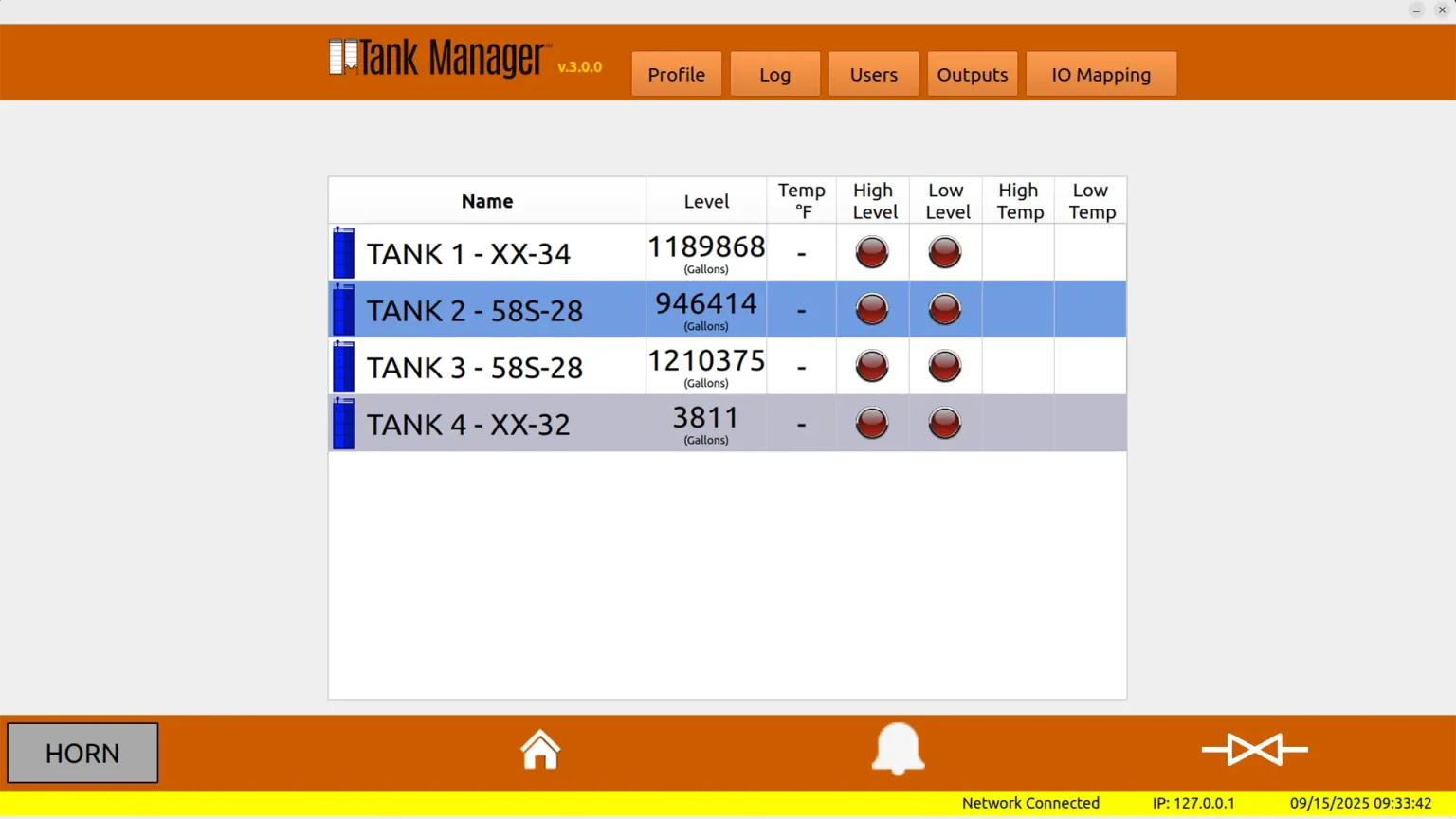
Task: Click TANK 3 High Level indicator light
Action: pos(872,366)
